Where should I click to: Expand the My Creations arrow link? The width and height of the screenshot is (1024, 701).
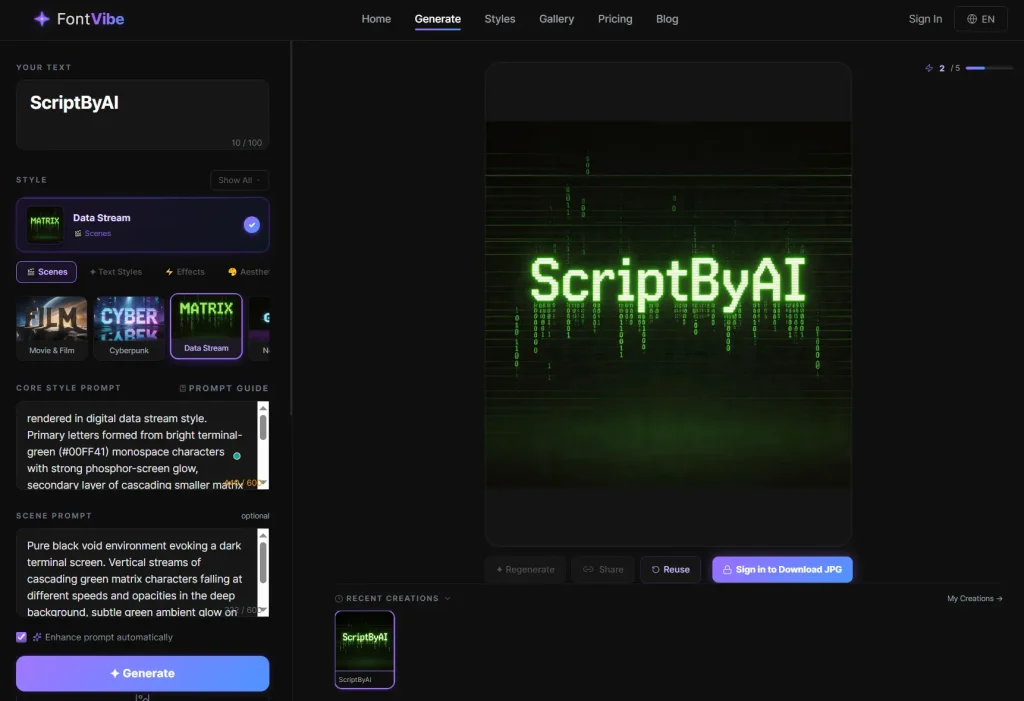[x=999, y=598]
